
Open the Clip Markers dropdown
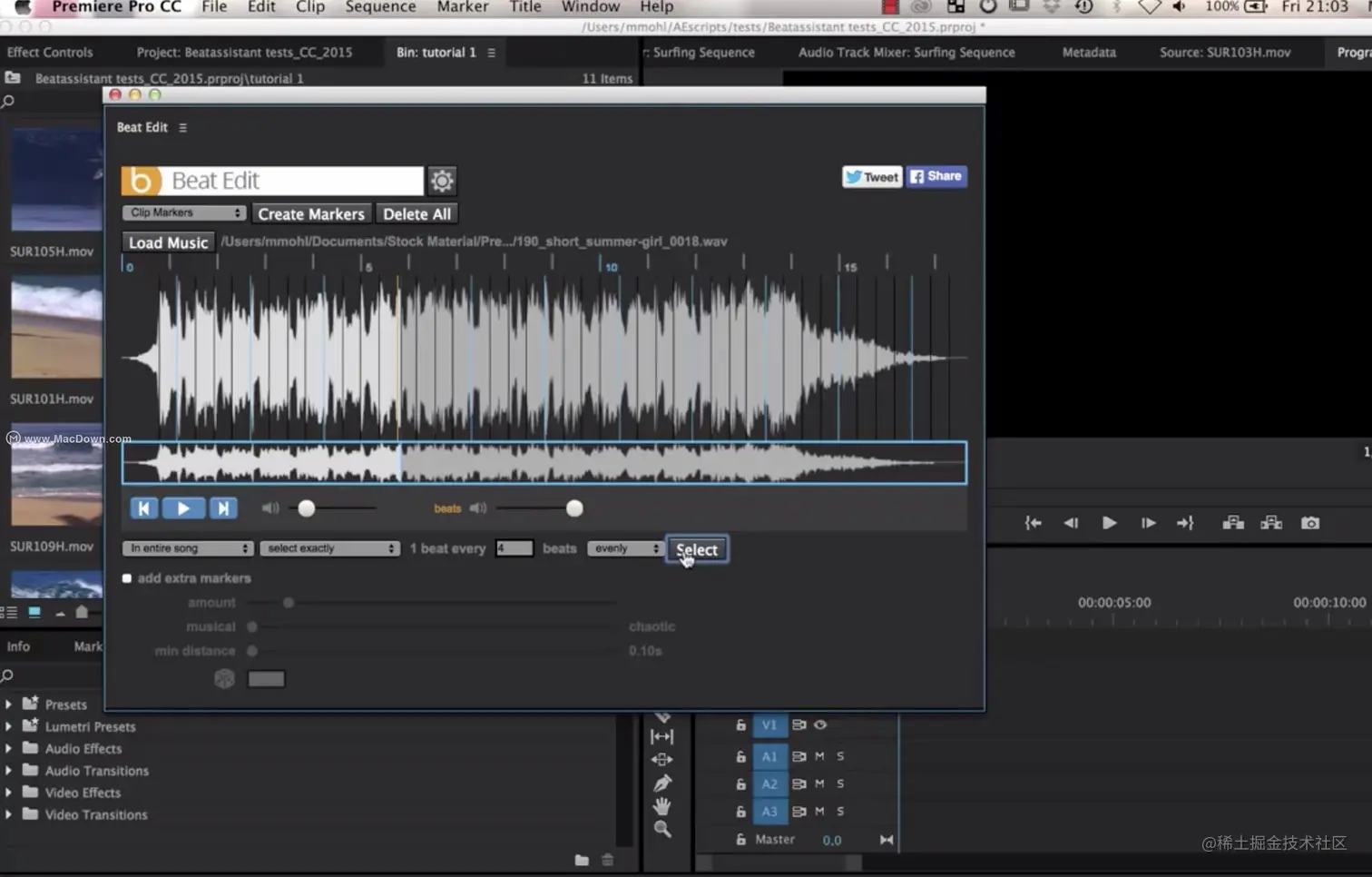(x=184, y=212)
